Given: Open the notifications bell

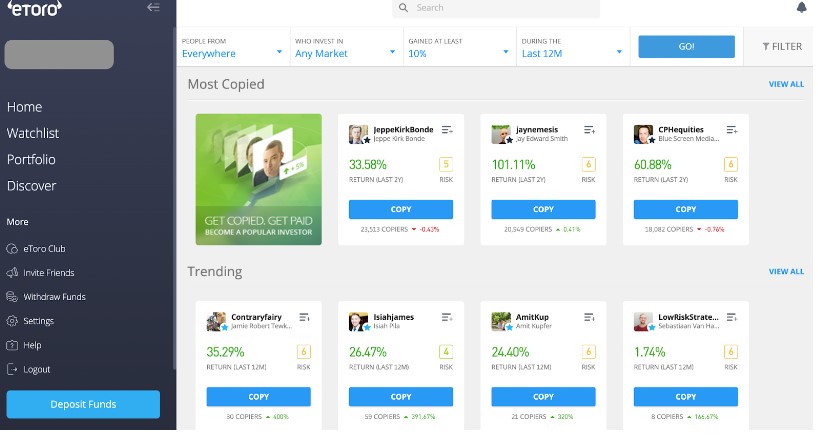Looking at the screenshot, I should pyautogui.click(x=801, y=7).
